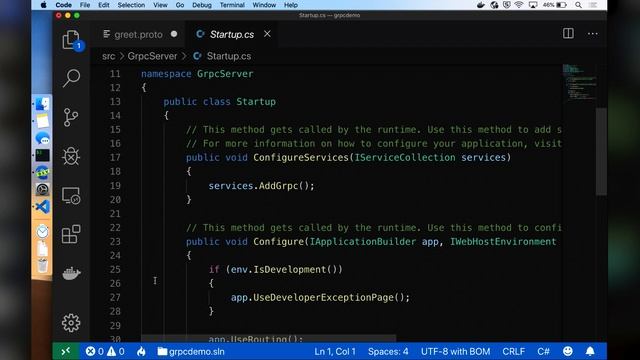Open notifications bell in status bar
The image size is (640, 360).
pyautogui.click(x=590, y=351)
